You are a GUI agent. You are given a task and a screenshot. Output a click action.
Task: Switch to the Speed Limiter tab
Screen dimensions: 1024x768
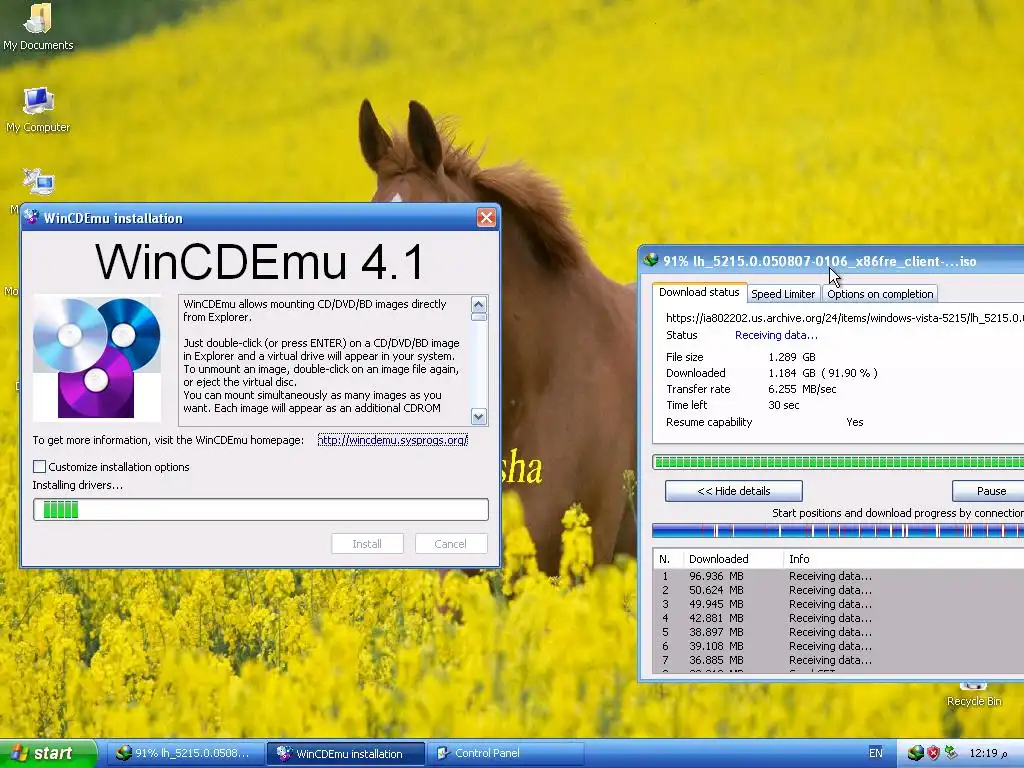point(783,294)
